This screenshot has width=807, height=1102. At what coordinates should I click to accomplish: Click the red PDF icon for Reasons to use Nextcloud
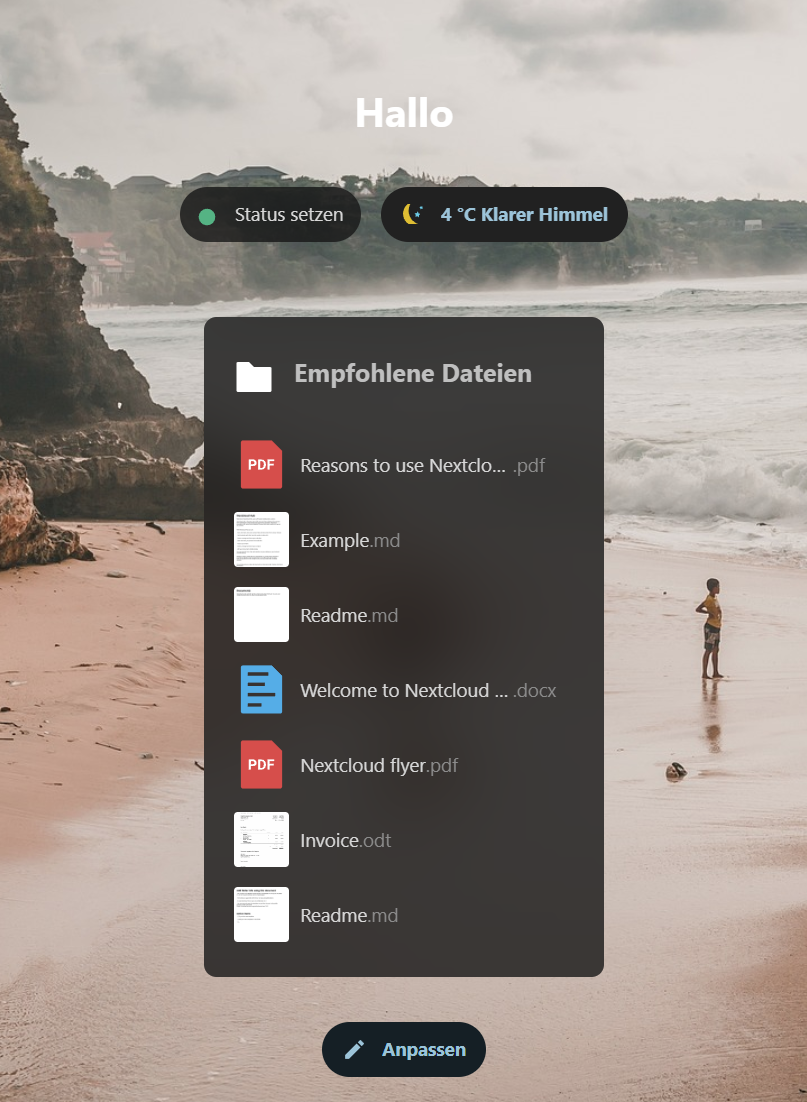point(261,465)
